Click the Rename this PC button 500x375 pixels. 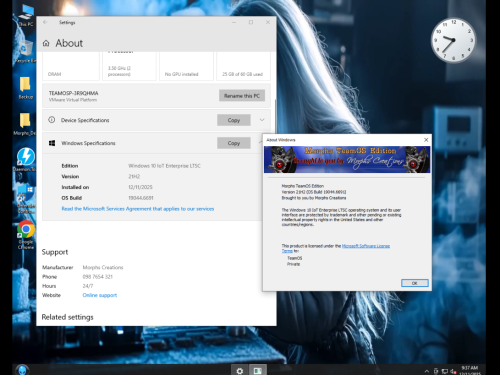(242, 96)
